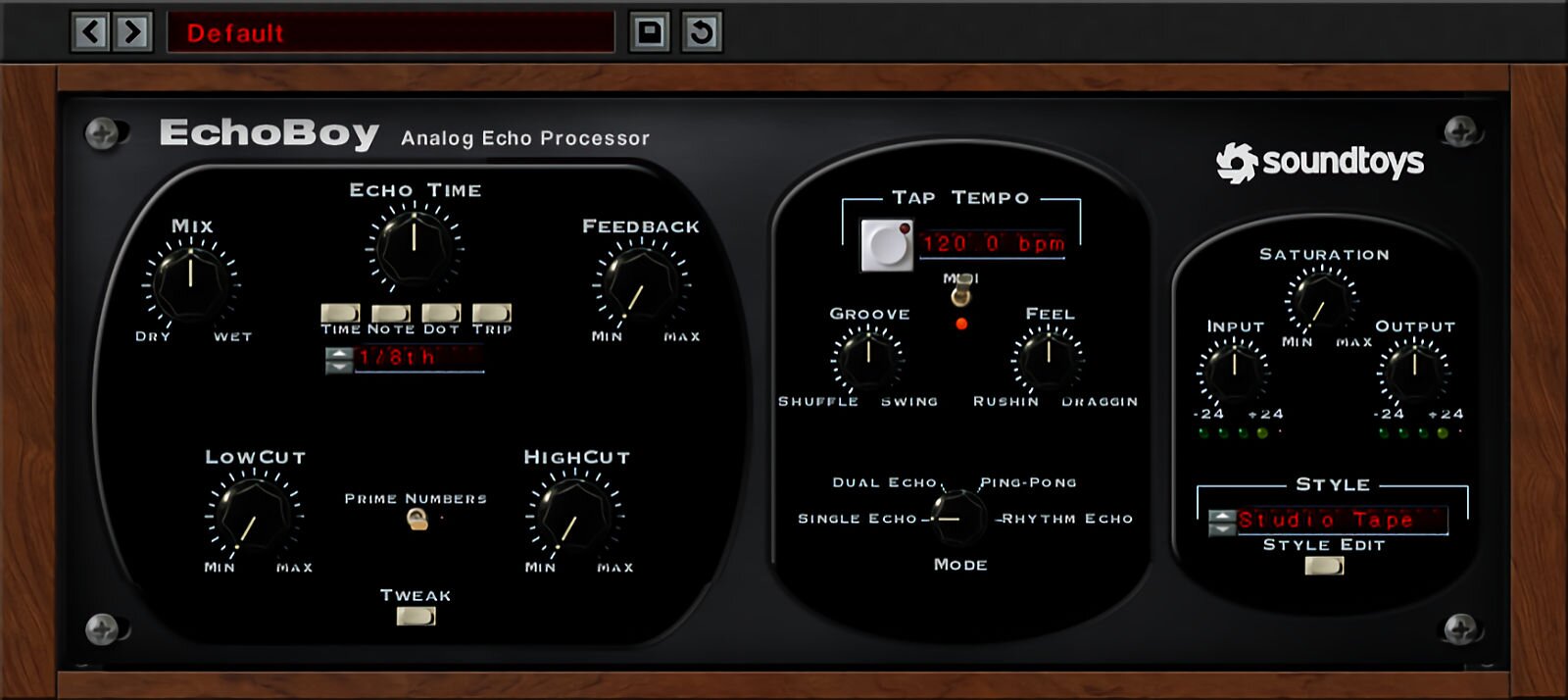Click the Mode selector knob
The image size is (1568, 700).
(x=957, y=518)
